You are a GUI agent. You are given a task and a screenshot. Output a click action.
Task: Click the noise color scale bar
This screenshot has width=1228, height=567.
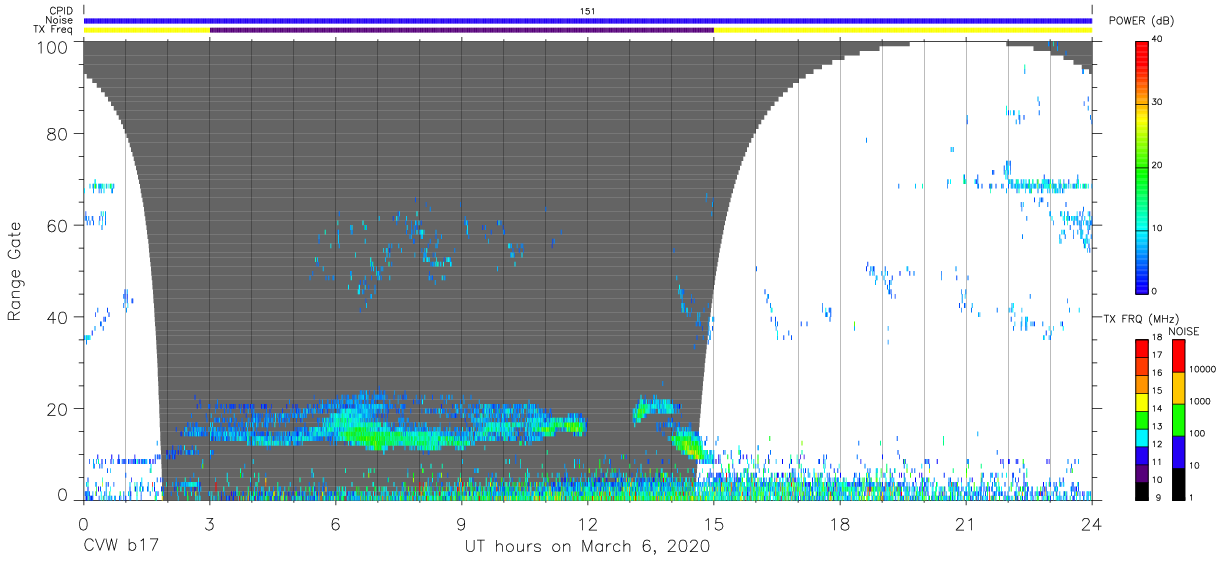click(x=1178, y=419)
